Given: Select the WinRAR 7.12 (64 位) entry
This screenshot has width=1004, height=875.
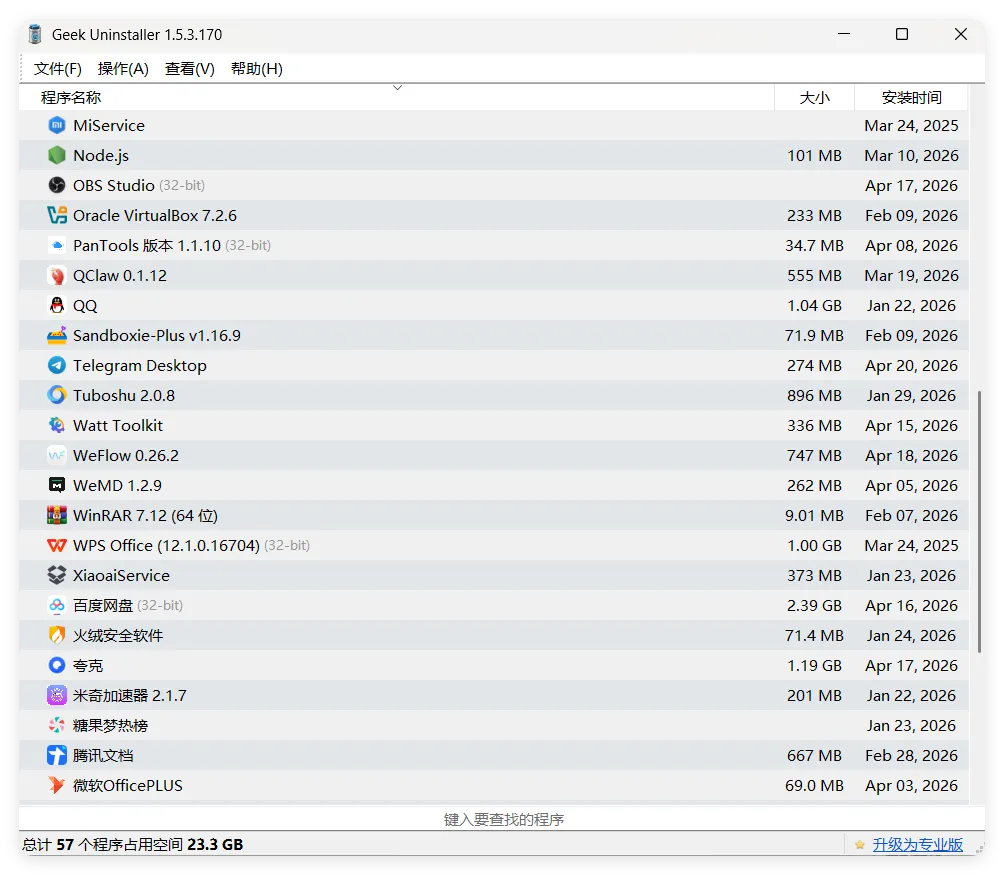Looking at the screenshot, I should click(x=145, y=515).
